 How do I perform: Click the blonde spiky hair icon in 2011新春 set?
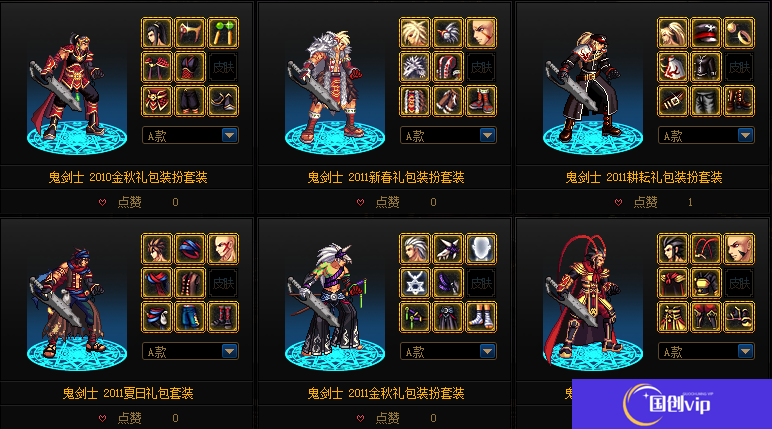415,33
